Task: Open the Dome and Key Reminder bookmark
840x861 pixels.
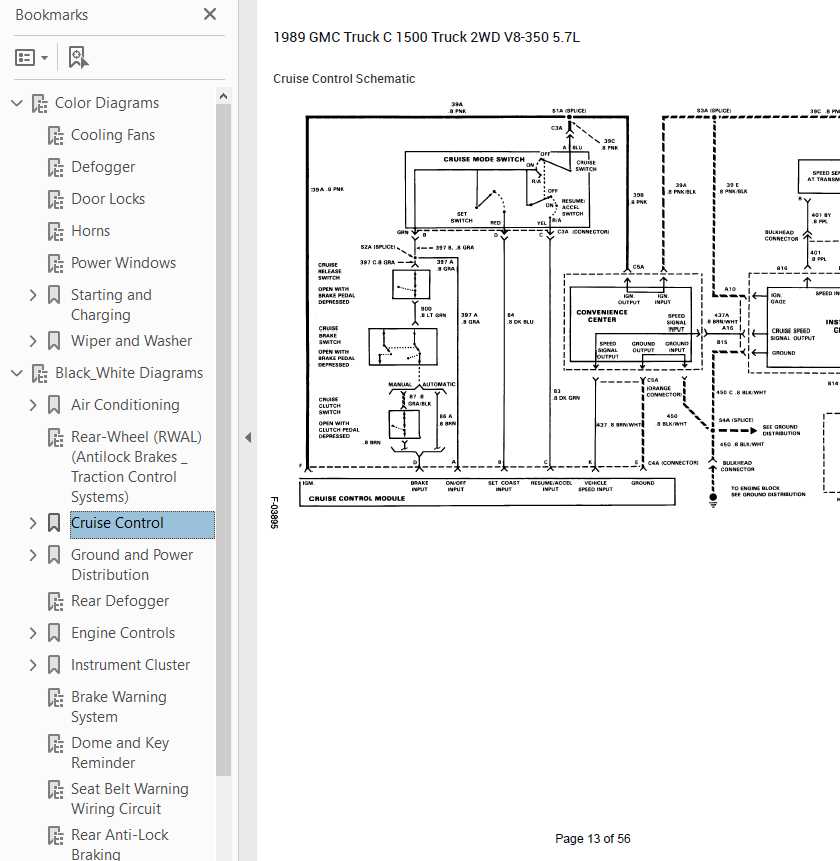Action: coord(120,753)
